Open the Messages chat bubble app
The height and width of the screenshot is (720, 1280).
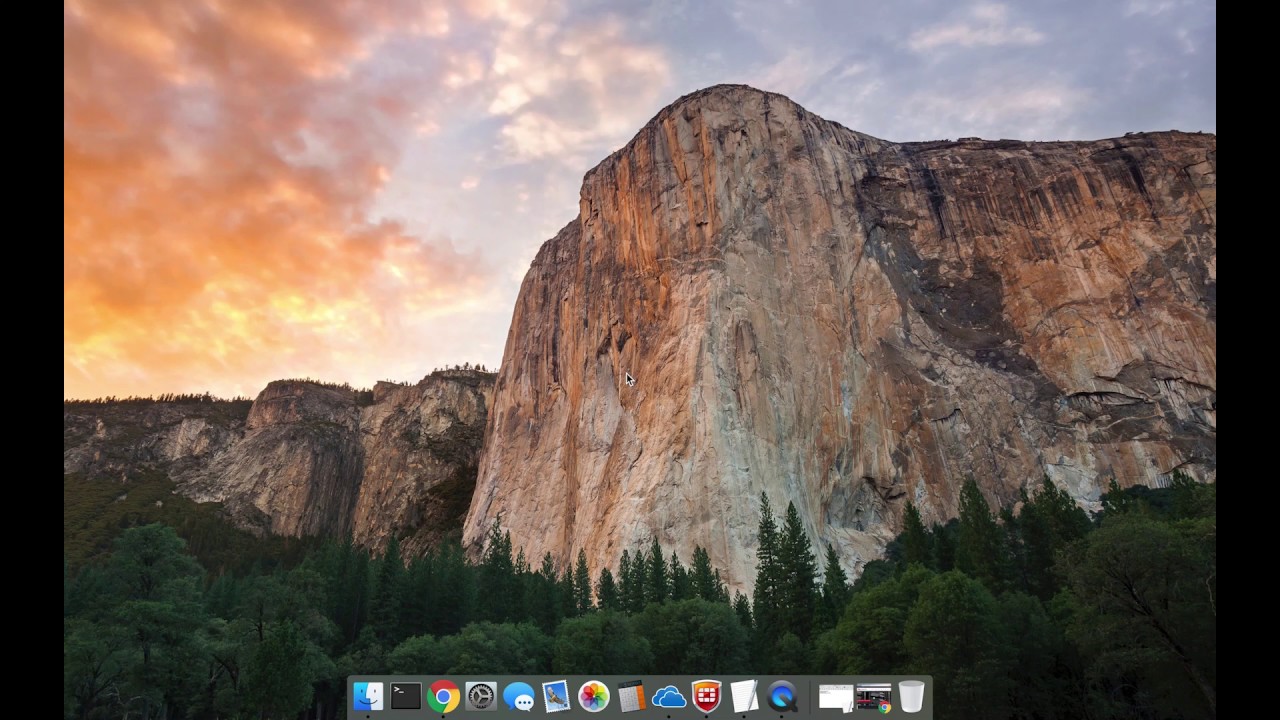pyautogui.click(x=518, y=696)
